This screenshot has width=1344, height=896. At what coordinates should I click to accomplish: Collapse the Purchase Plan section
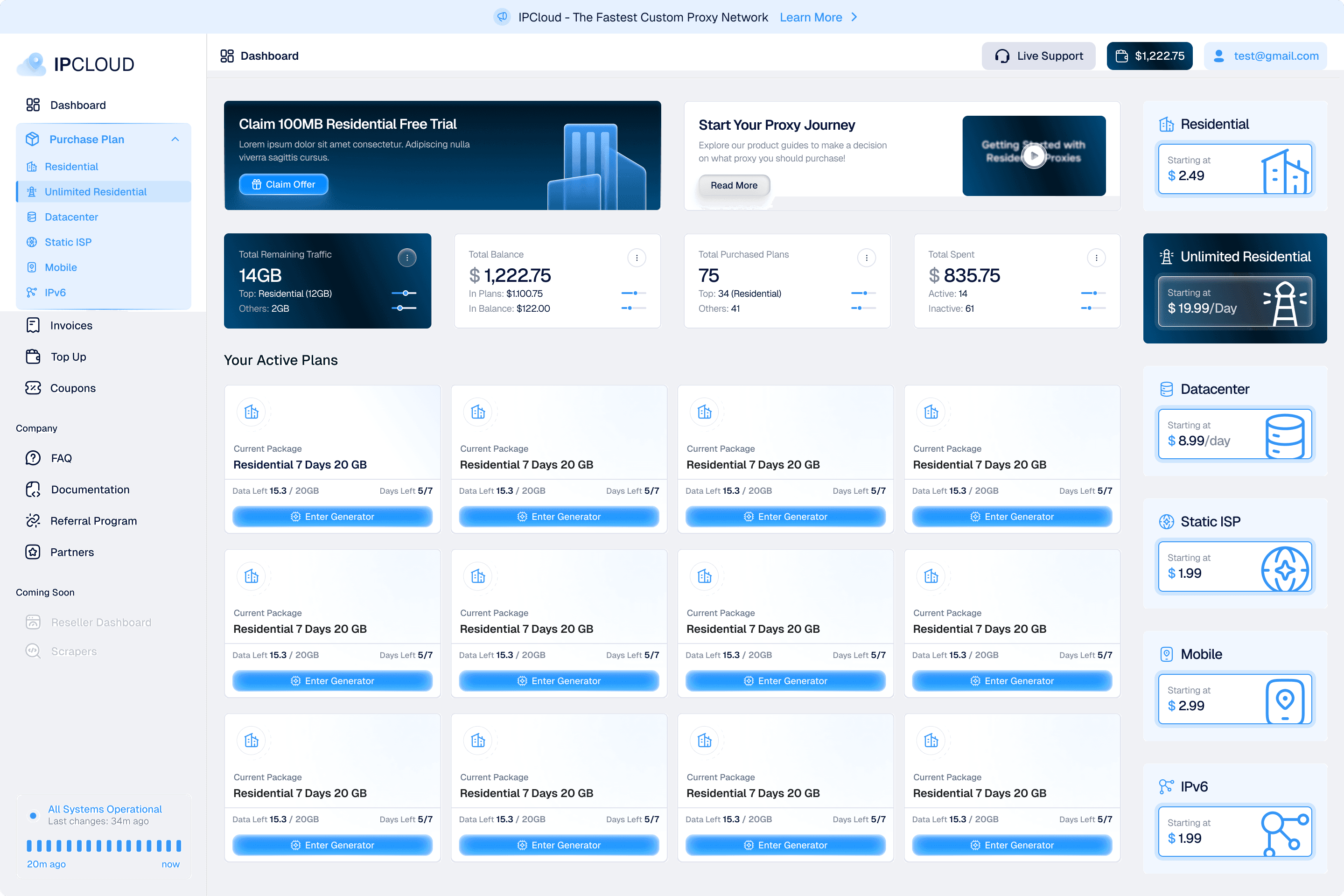point(175,139)
